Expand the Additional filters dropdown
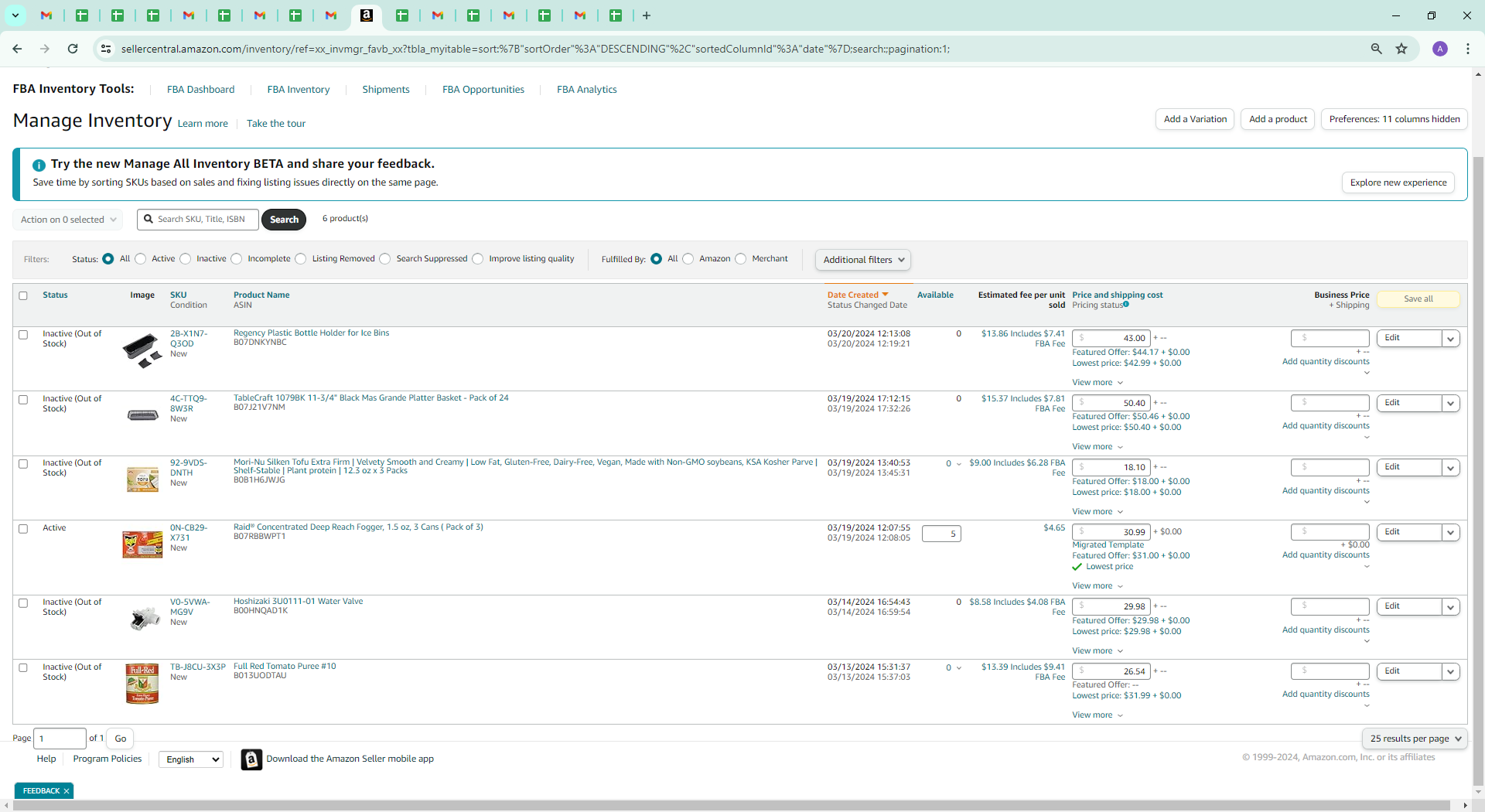The width and height of the screenshot is (1485, 812). coord(863,260)
